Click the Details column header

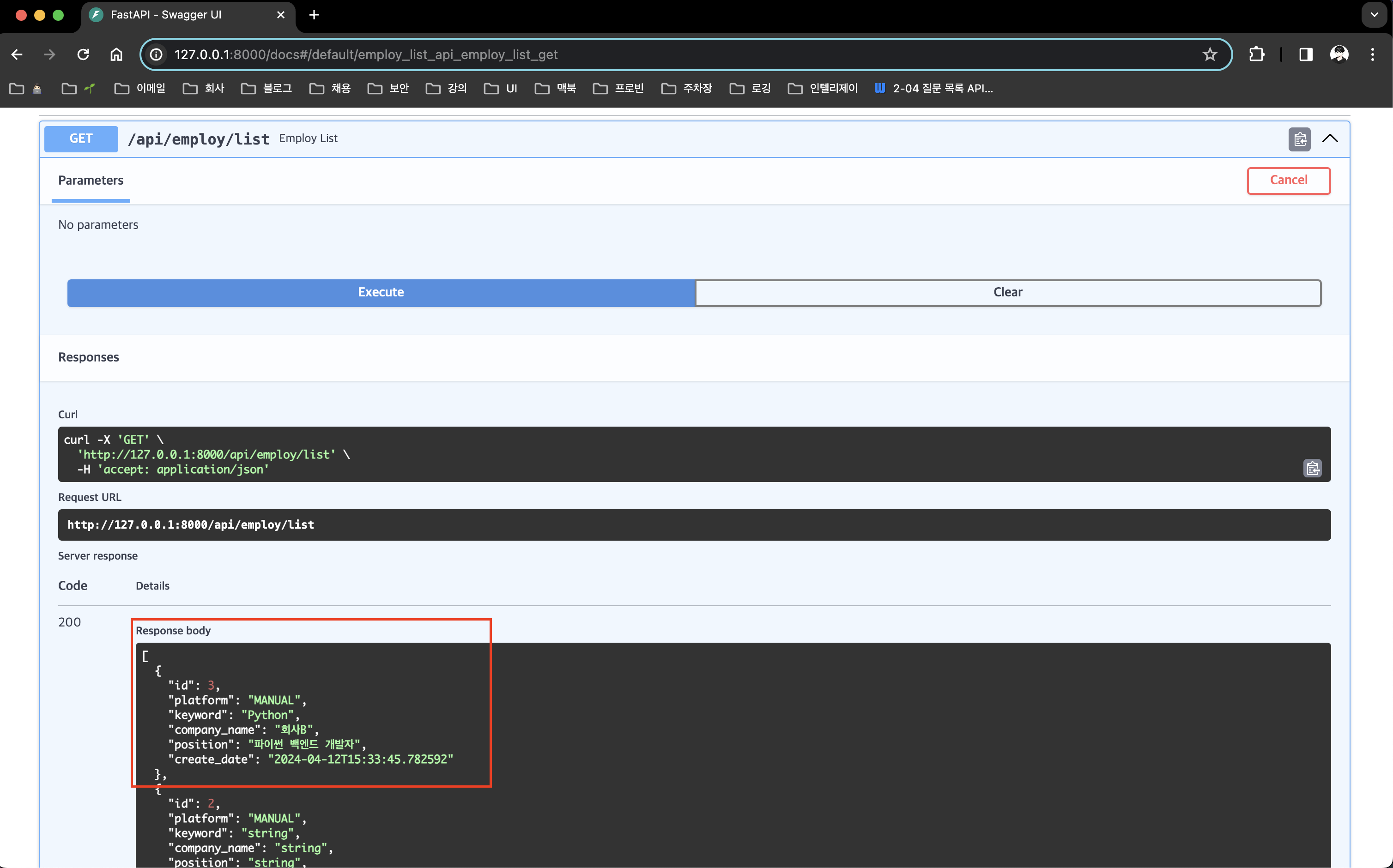point(153,585)
